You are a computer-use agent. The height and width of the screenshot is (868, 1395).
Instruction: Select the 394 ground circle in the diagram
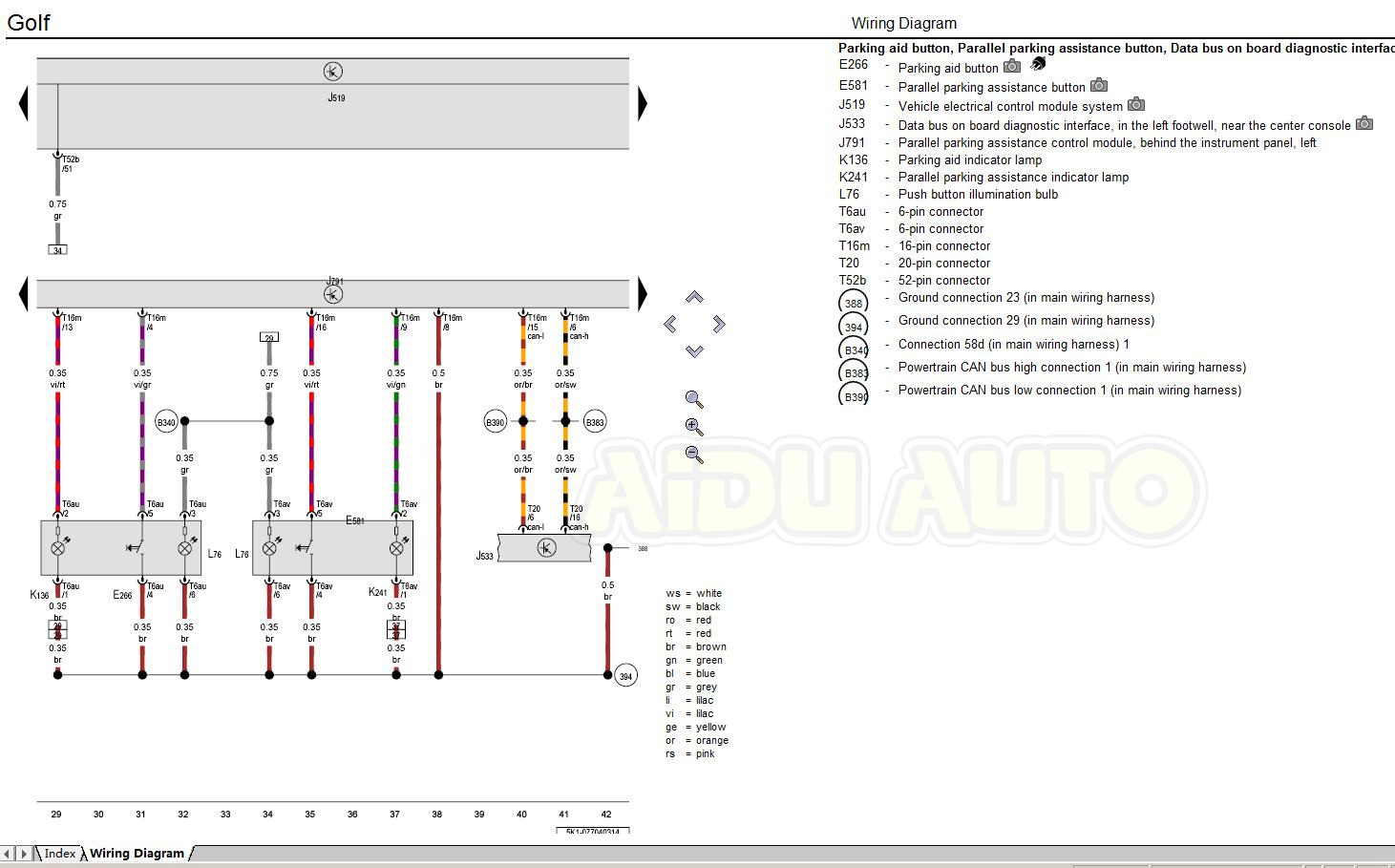(625, 676)
